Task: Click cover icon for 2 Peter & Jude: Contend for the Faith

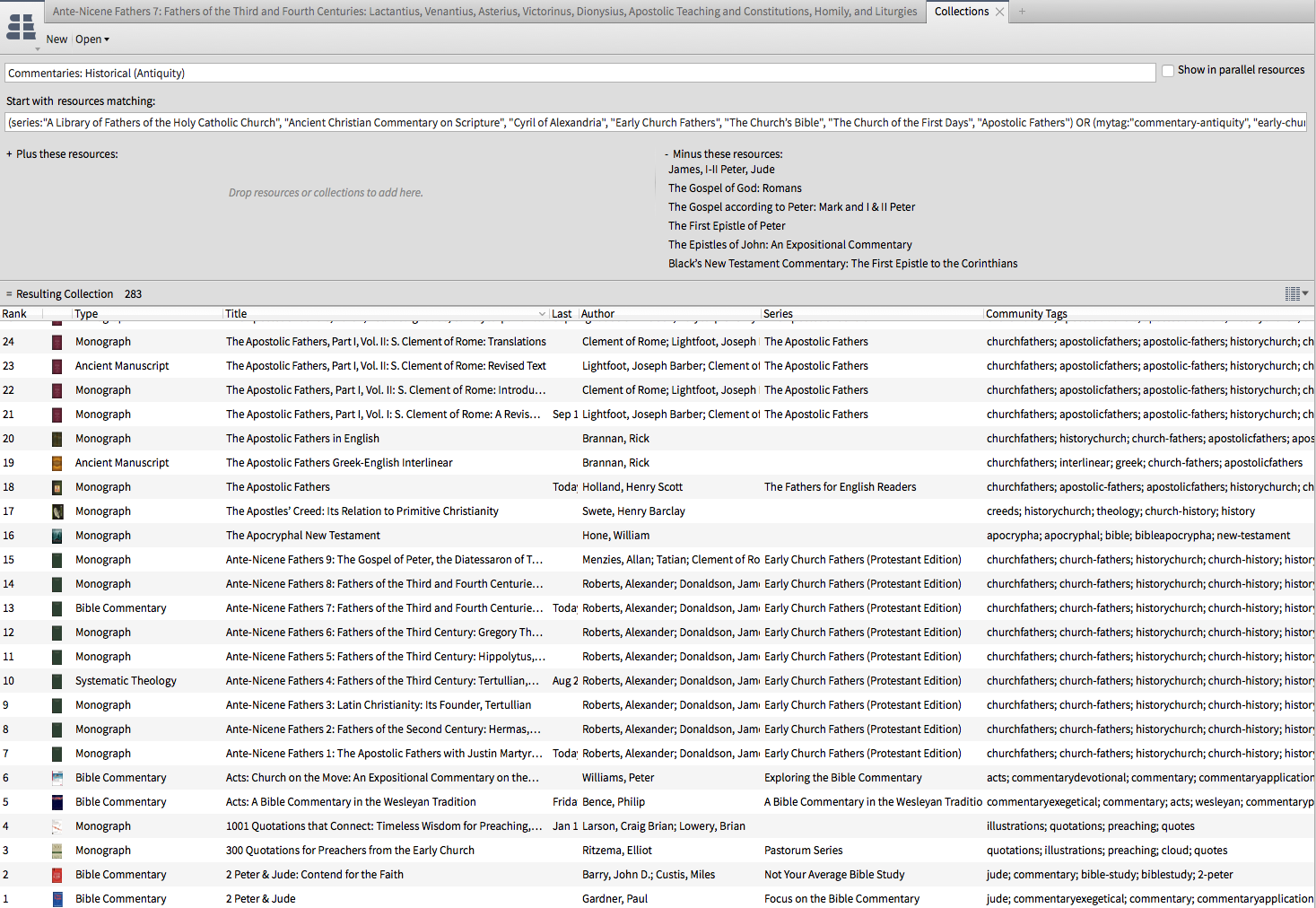Action: pos(57,875)
